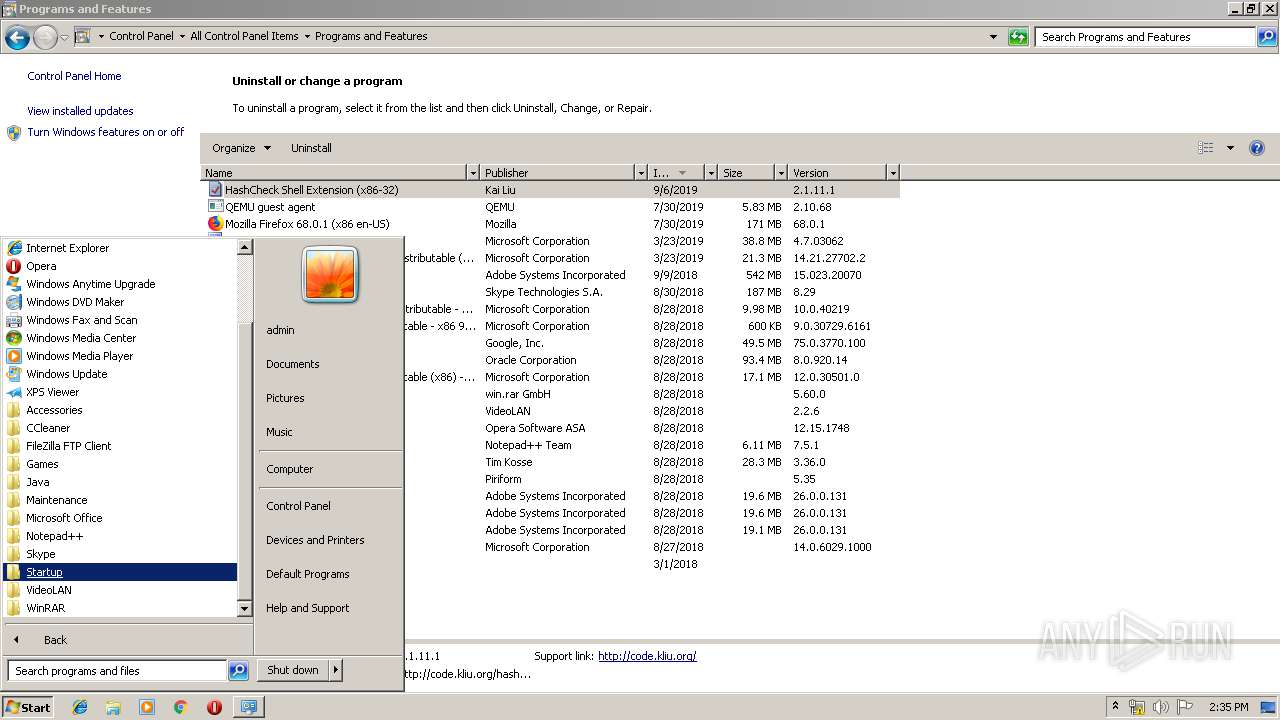The image size is (1280, 720).
Task: Click the Shut down button
Action: point(293,670)
